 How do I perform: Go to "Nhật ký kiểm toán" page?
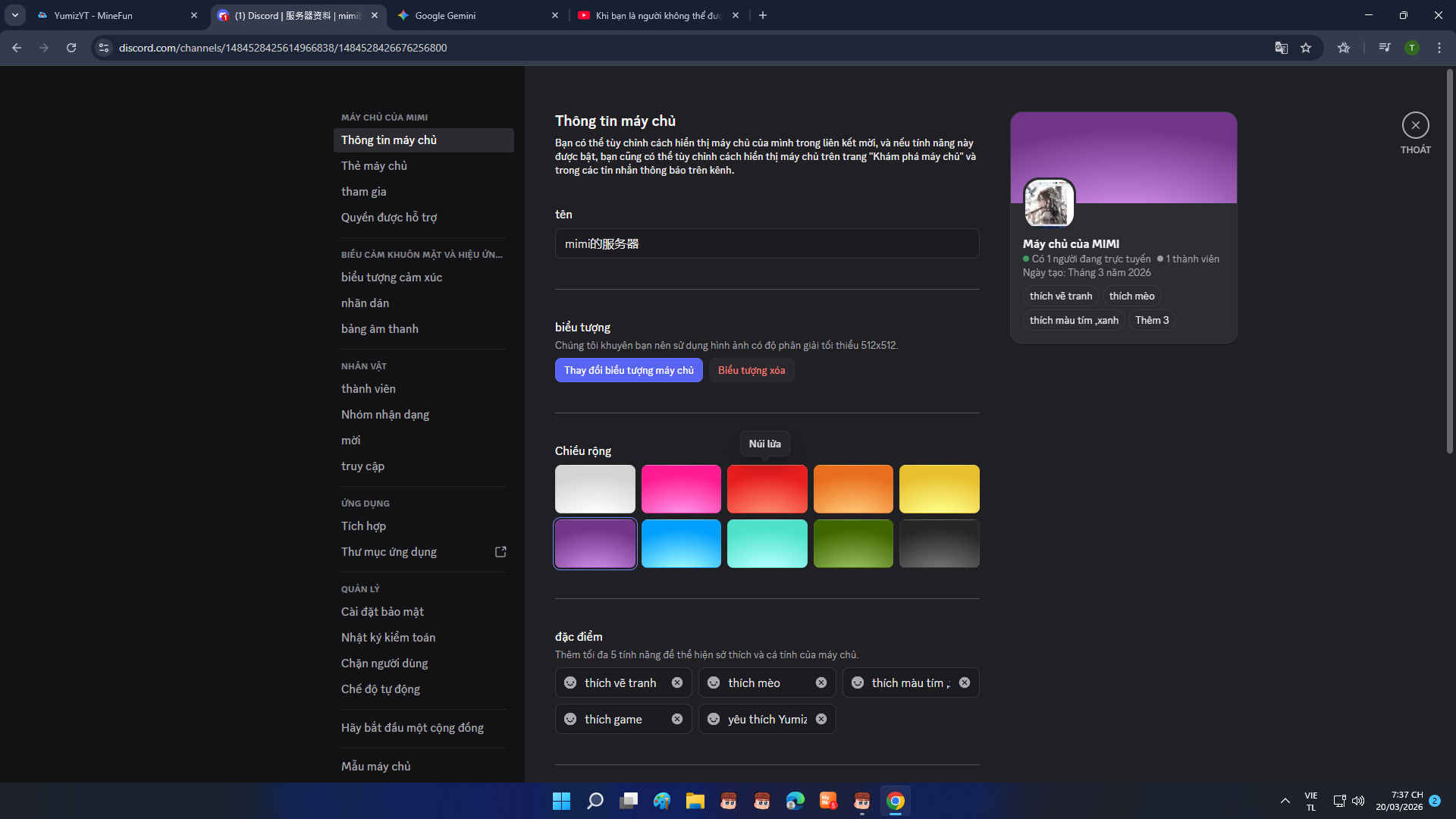pos(388,638)
